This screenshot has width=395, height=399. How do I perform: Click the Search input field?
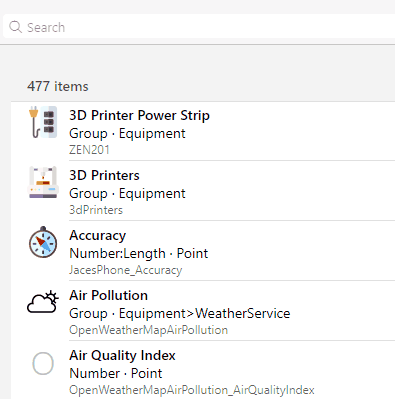click(x=199, y=27)
